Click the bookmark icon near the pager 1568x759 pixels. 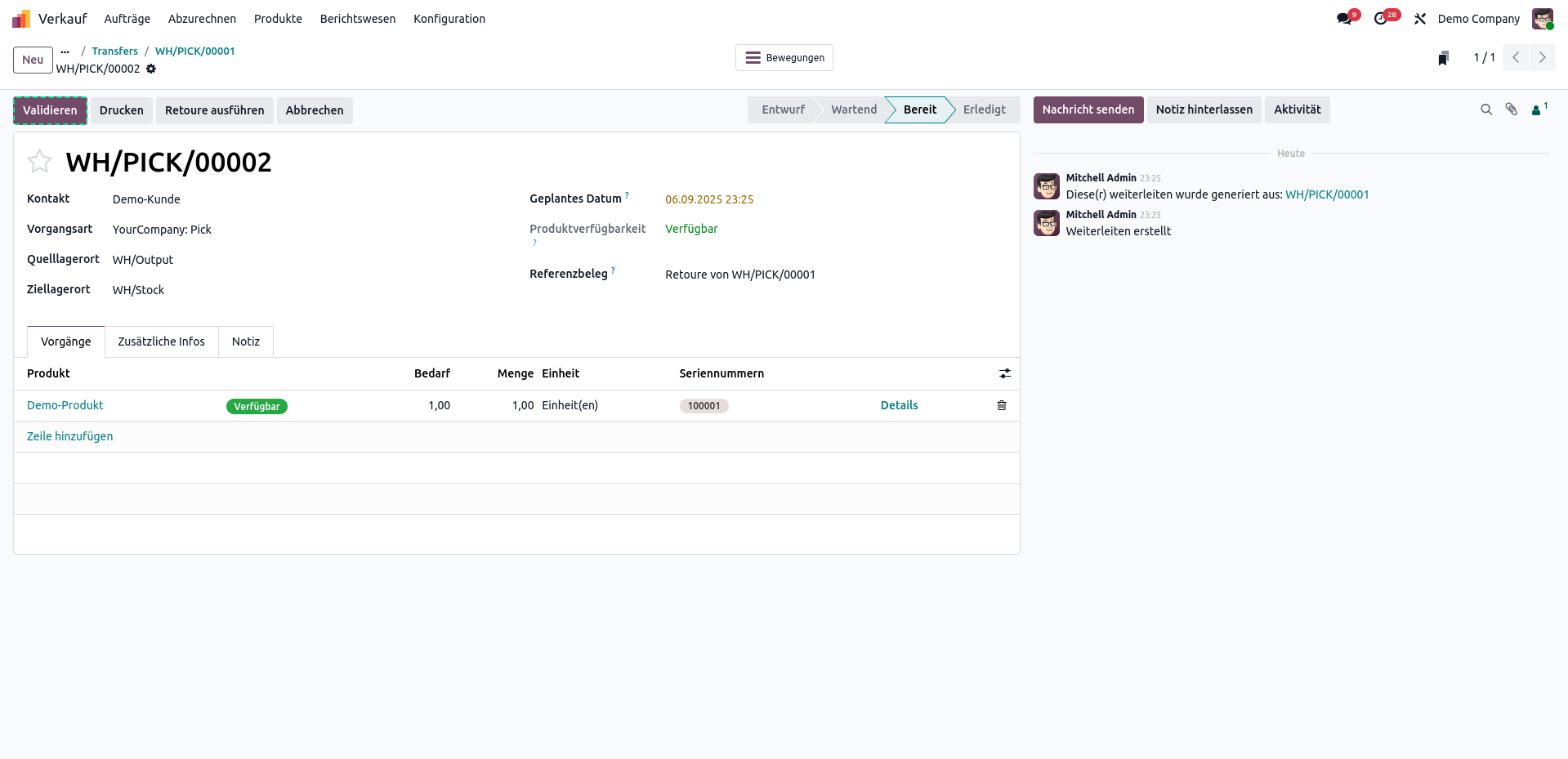[x=1443, y=58]
